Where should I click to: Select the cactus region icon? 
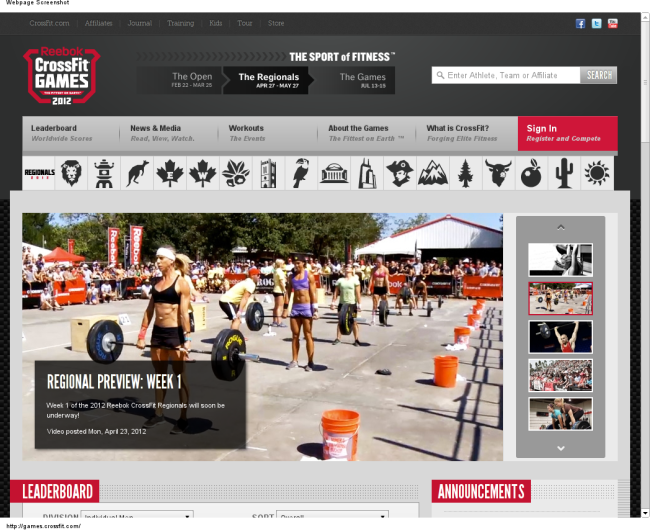(564, 173)
